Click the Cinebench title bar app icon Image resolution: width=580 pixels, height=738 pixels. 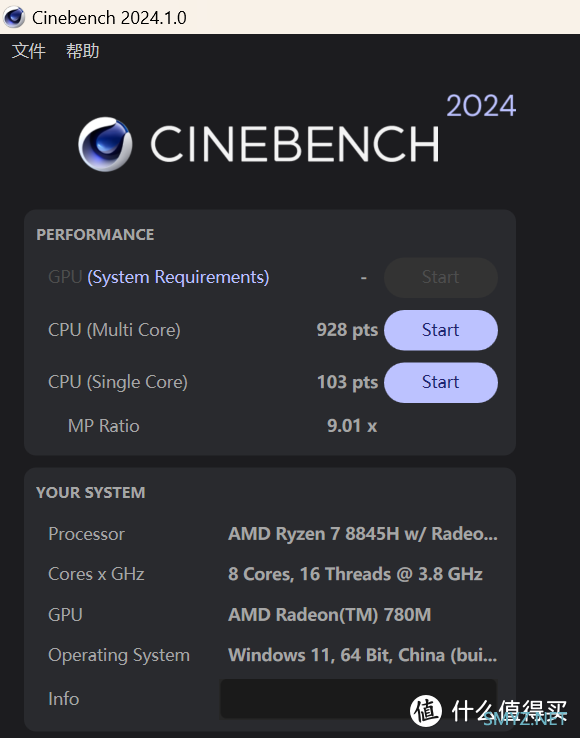pyautogui.click(x=14, y=17)
